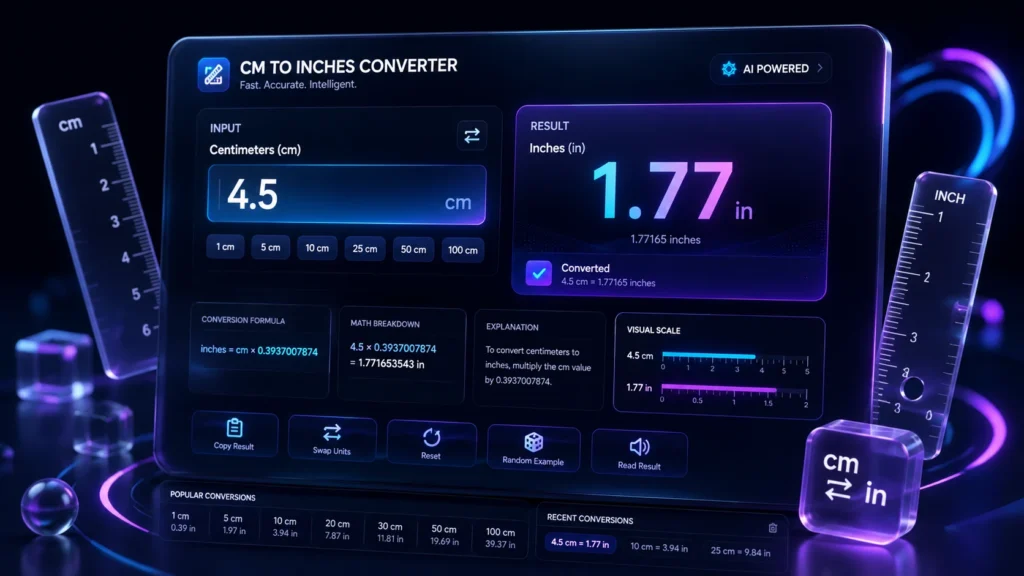Select popular conversion 50 cm 19.69 in
Image resolution: width=1024 pixels, height=576 pixels.
click(x=444, y=535)
